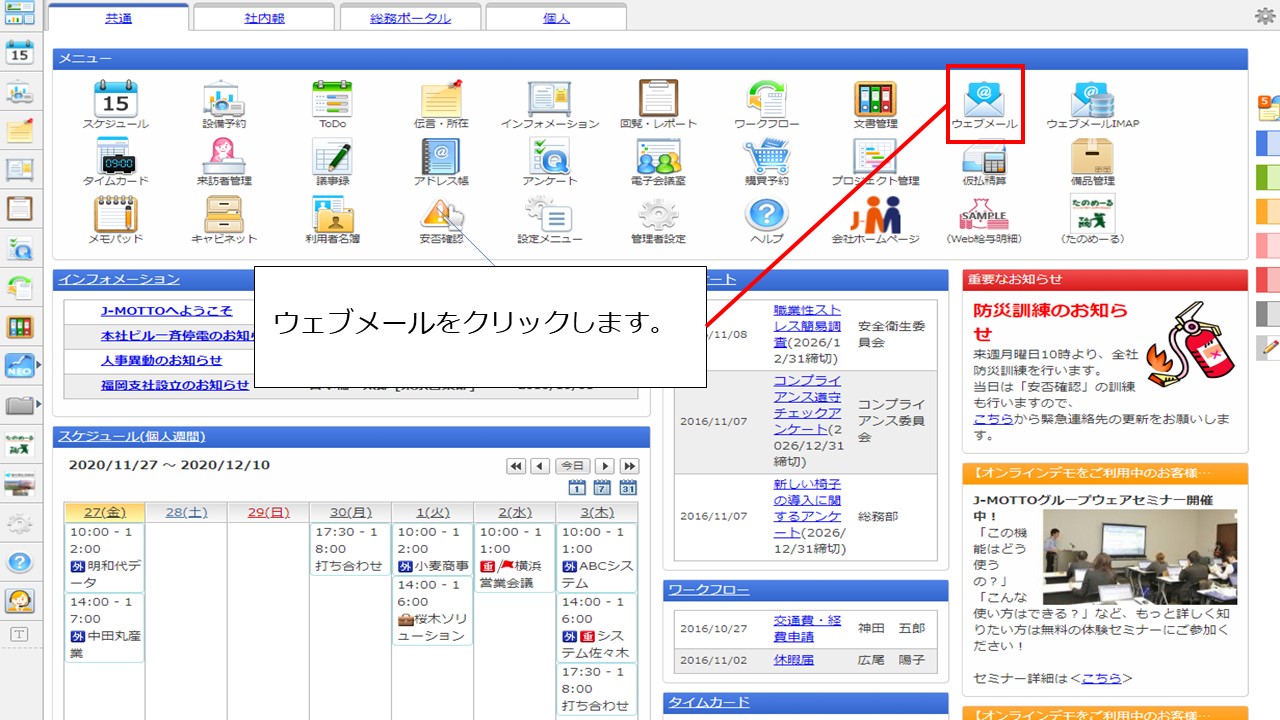Open the ウェブメールIMAP icon
The width and height of the screenshot is (1280, 720).
coord(1092,101)
